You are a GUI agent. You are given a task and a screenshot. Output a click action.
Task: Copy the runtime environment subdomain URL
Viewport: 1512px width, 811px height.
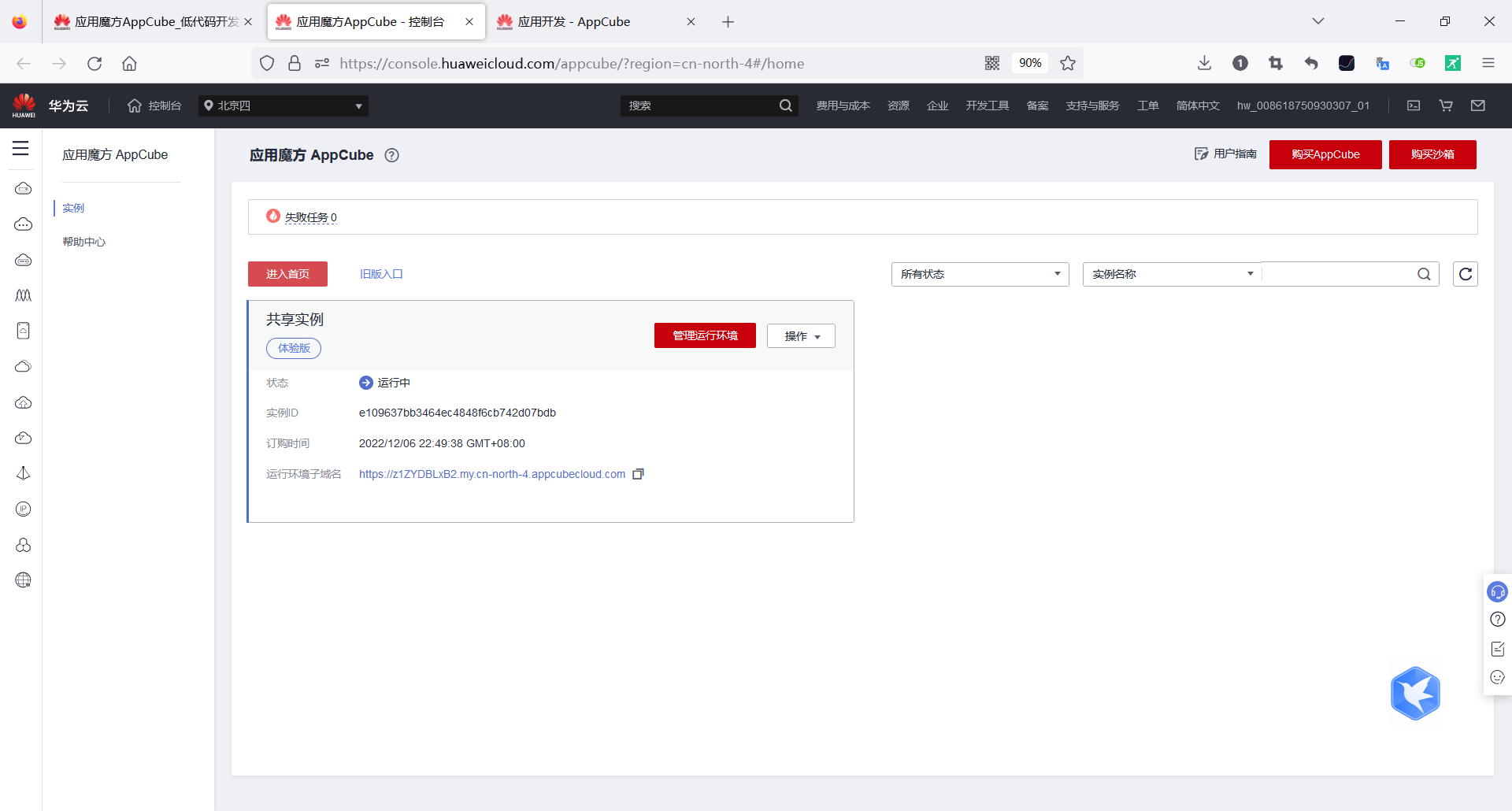(638, 474)
